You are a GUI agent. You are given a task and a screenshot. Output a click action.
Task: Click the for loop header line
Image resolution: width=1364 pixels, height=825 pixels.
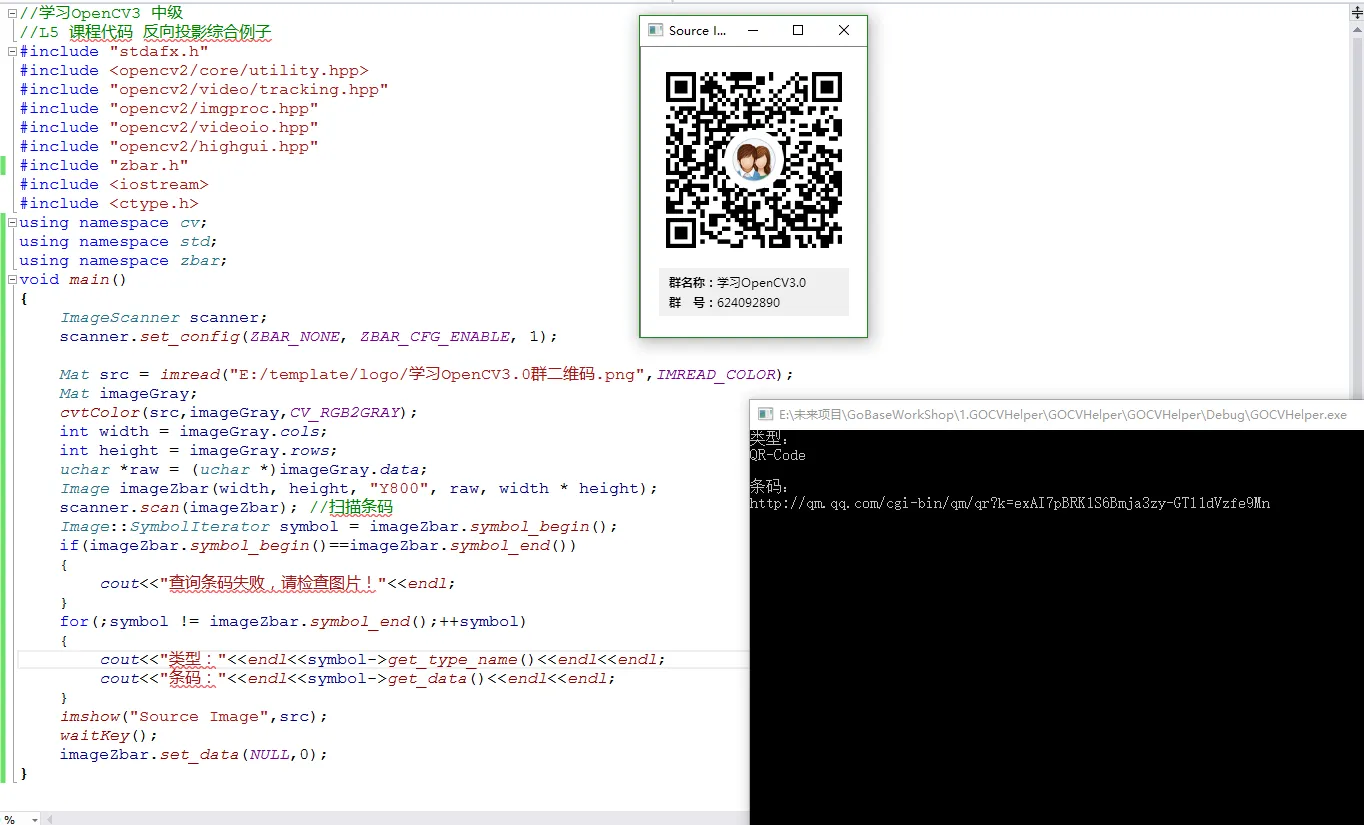(294, 621)
